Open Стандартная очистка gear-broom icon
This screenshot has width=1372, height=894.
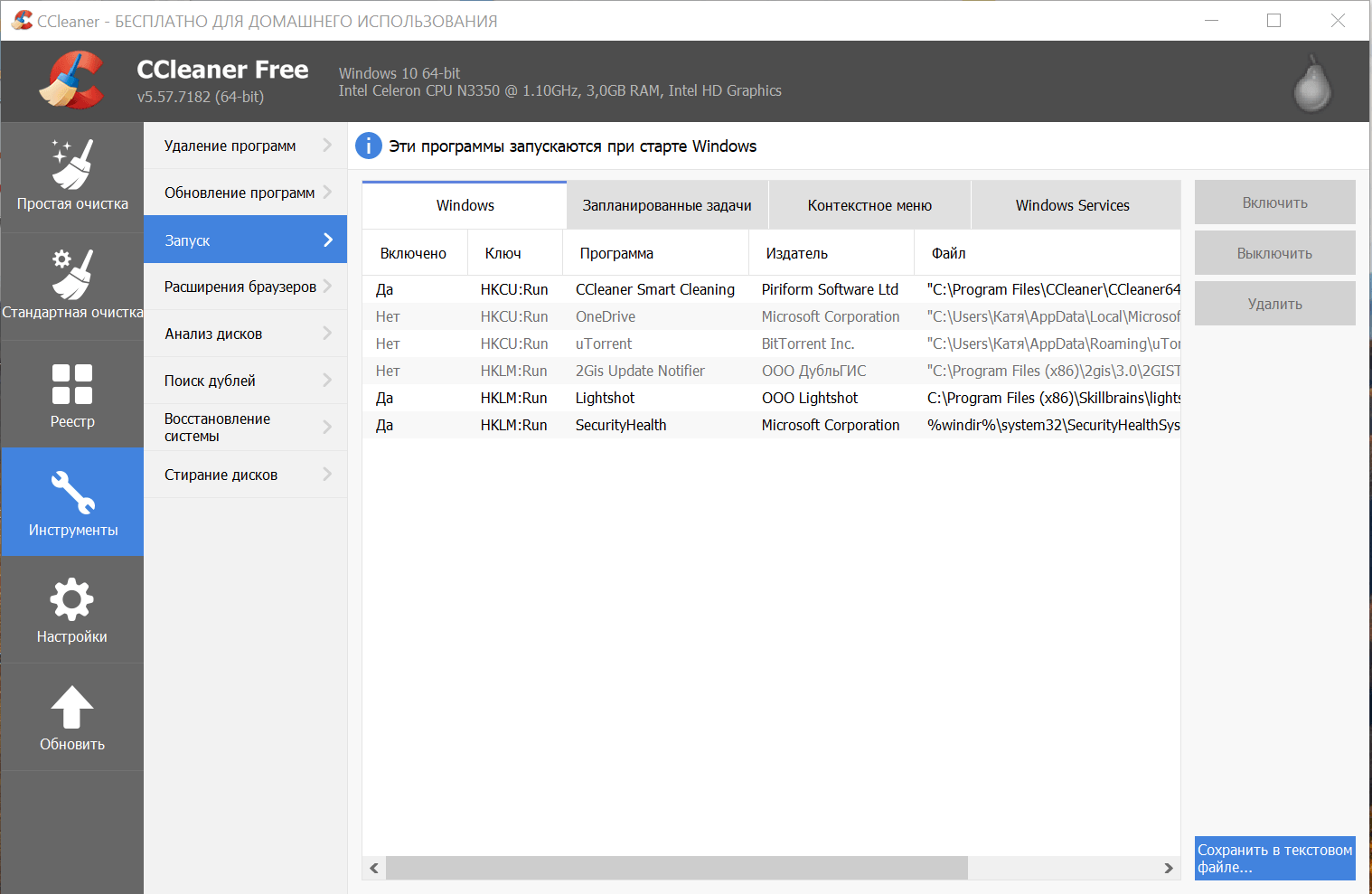coord(72,273)
